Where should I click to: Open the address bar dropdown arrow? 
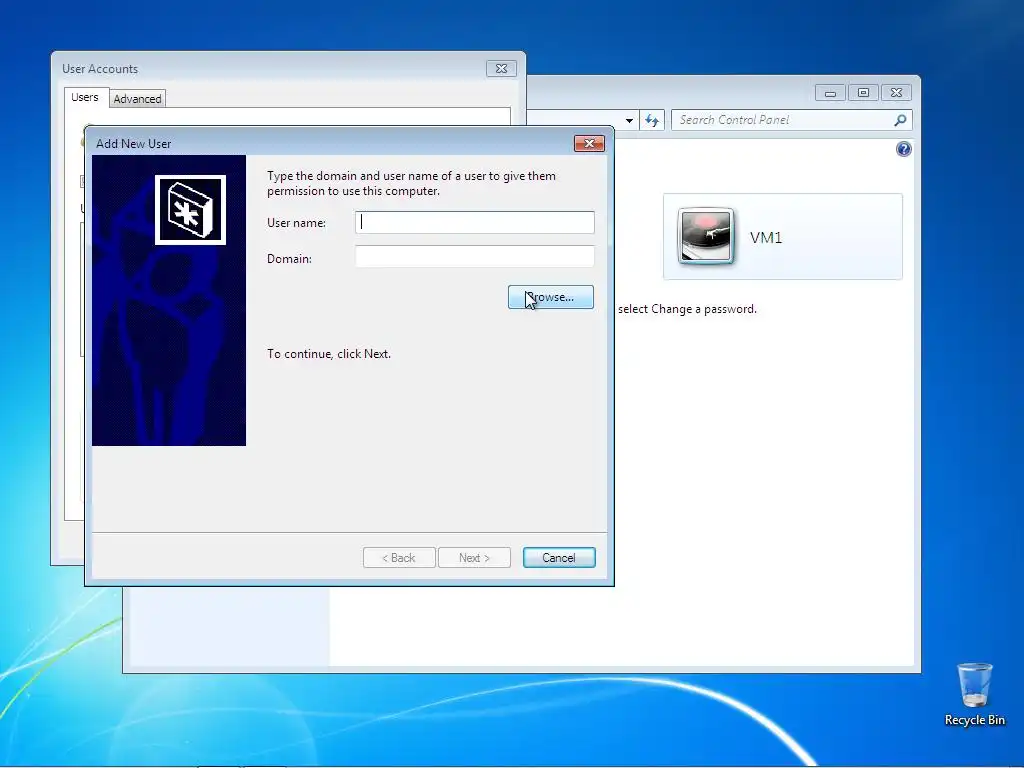(x=629, y=121)
